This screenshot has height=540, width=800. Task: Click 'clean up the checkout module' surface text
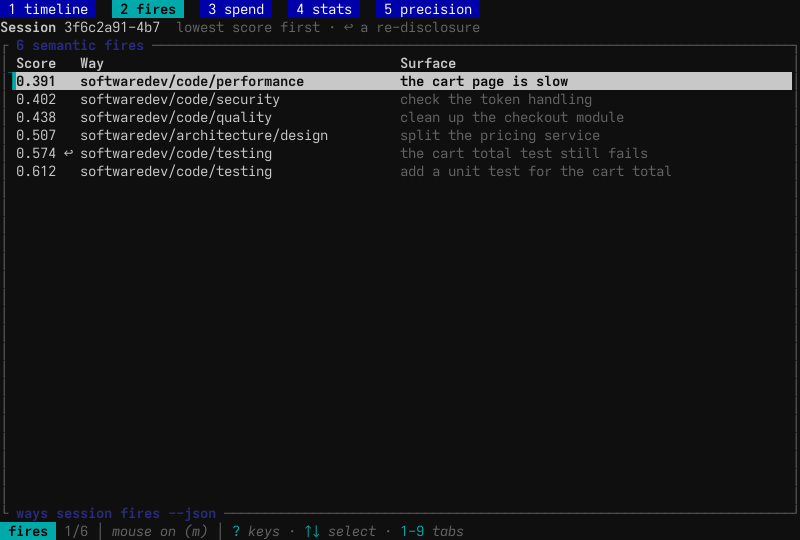512,117
